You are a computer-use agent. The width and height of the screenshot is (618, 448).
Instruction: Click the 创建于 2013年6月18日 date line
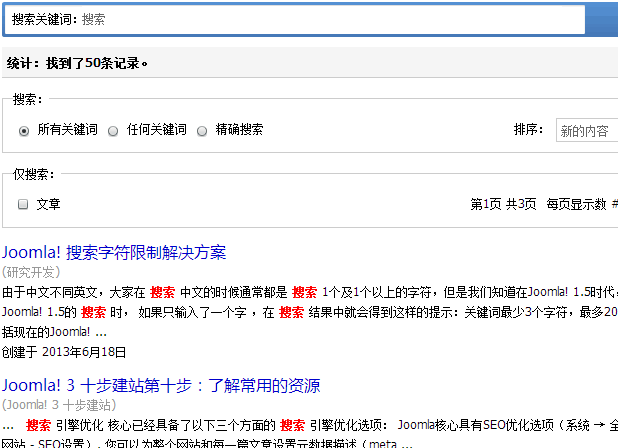(x=64, y=351)
